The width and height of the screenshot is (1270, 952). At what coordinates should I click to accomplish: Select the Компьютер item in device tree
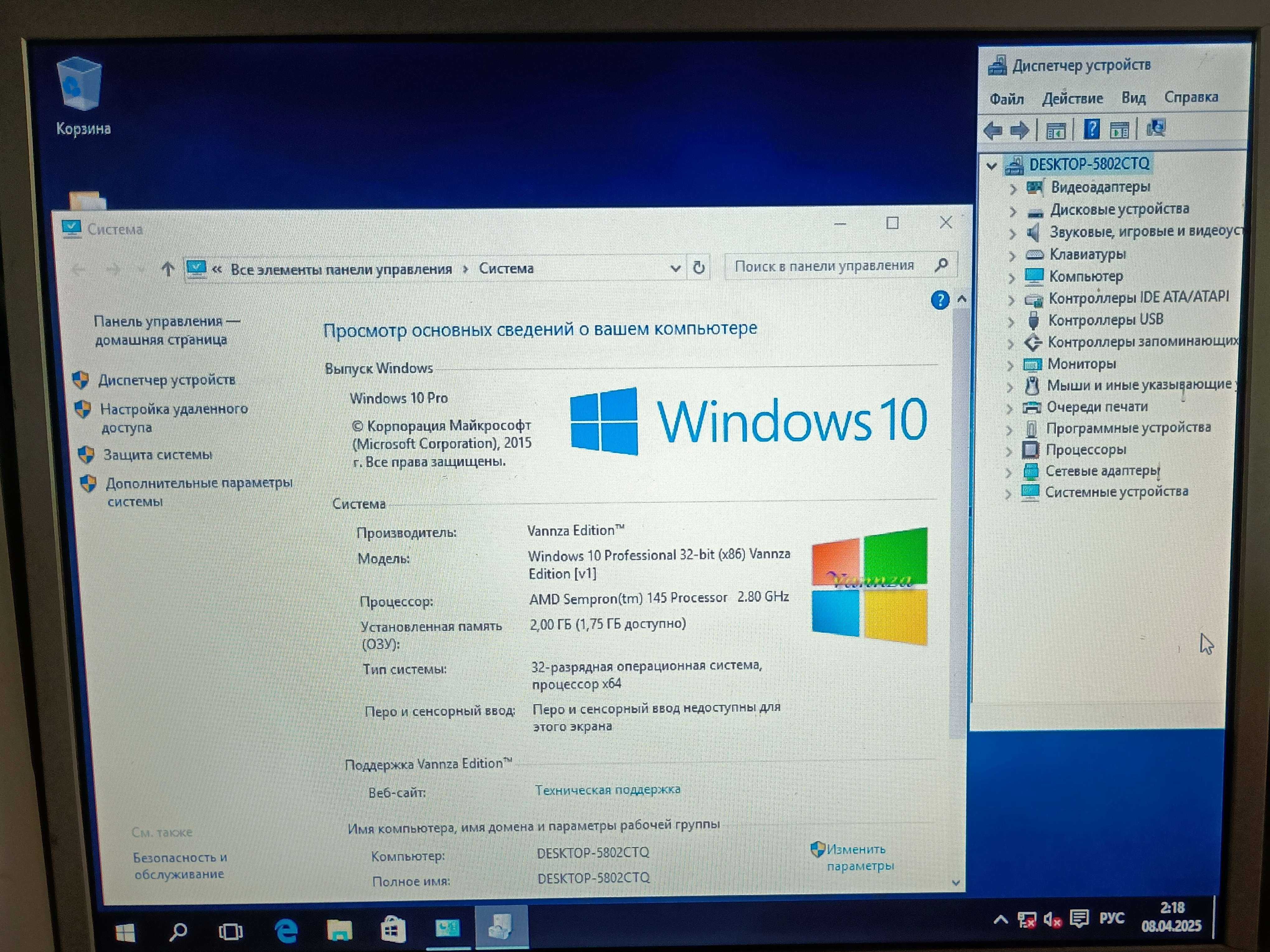(1086, 276)
